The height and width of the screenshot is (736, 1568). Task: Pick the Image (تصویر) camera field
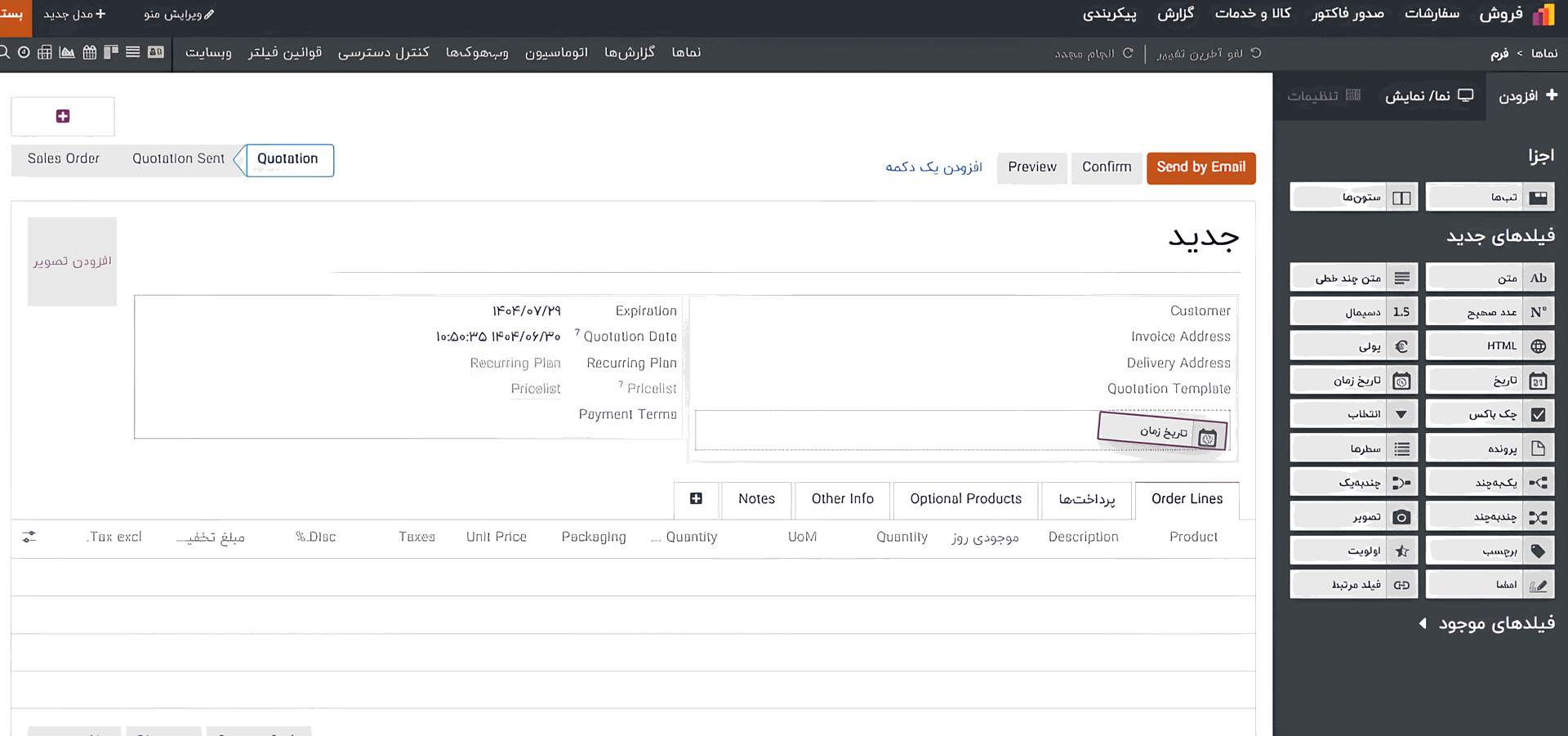pyautogui.click(x=1354, y=517)
